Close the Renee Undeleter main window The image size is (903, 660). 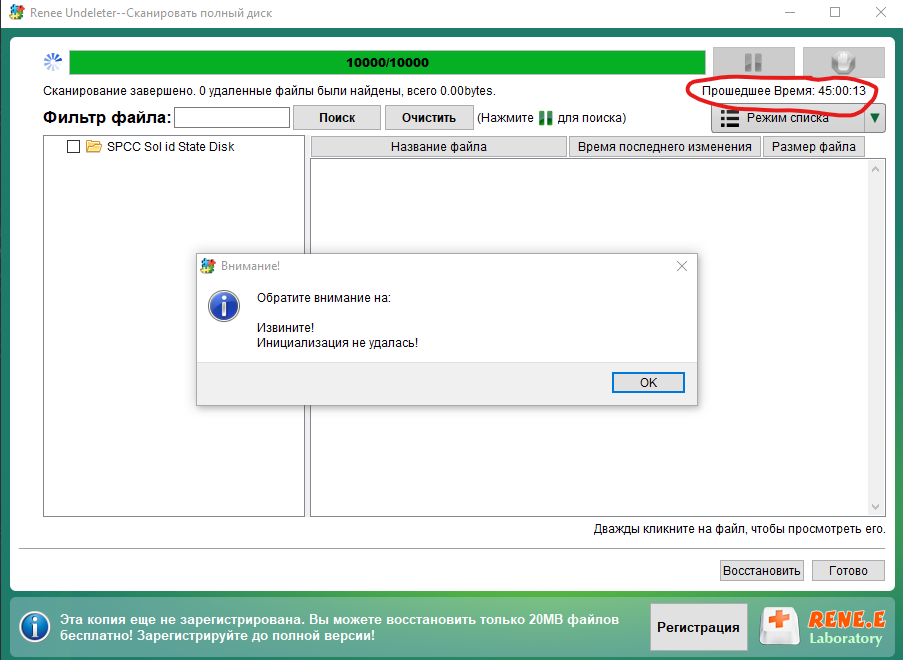click(x=881, y=12)
